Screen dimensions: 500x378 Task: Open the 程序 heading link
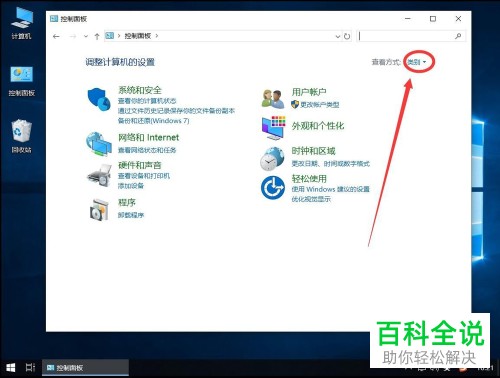[x=127, y=202]
